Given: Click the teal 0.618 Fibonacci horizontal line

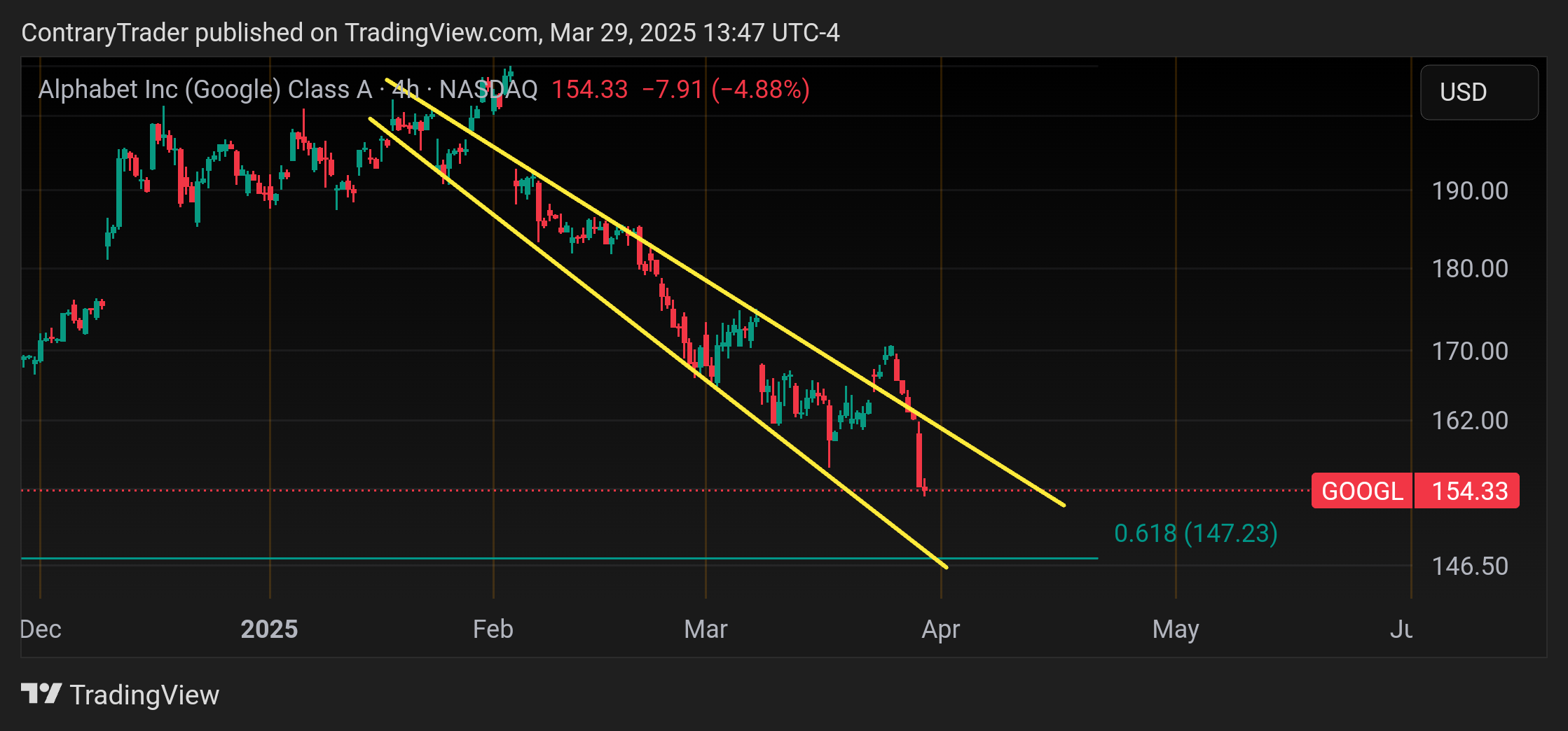Looking at the screenshot, I should 559,558.
